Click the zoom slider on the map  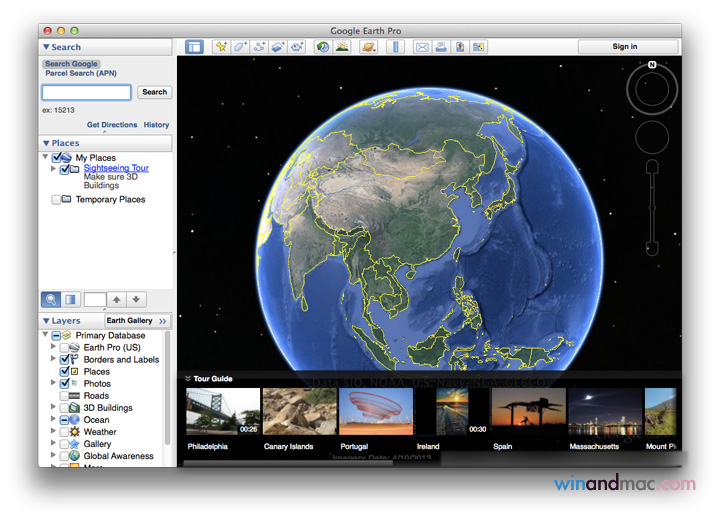click(652, 207)
